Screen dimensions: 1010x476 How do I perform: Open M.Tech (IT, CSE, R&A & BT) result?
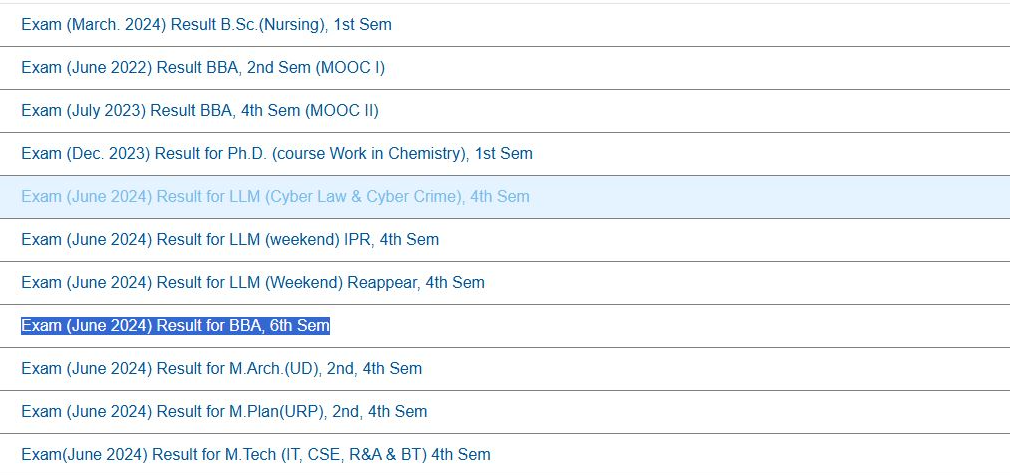pyautogui.click(x=256, y=454)
